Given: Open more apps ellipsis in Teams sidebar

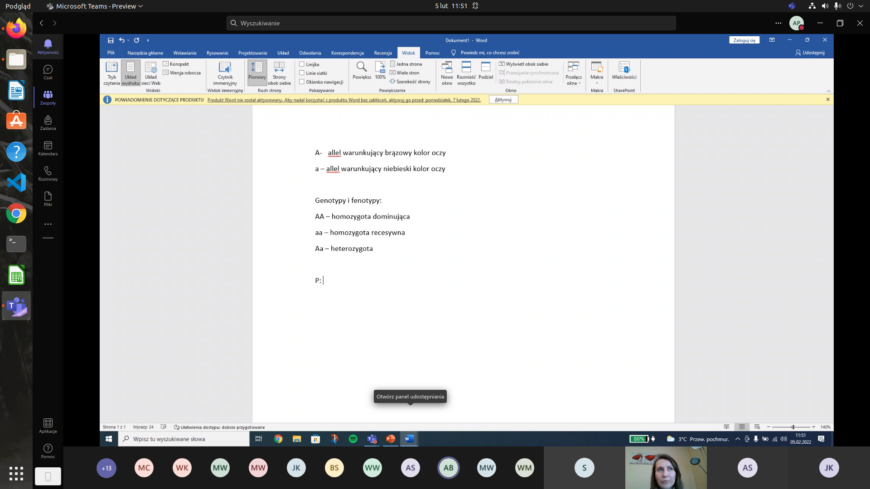Looking at the screenshot, I should tap(48, 224).
